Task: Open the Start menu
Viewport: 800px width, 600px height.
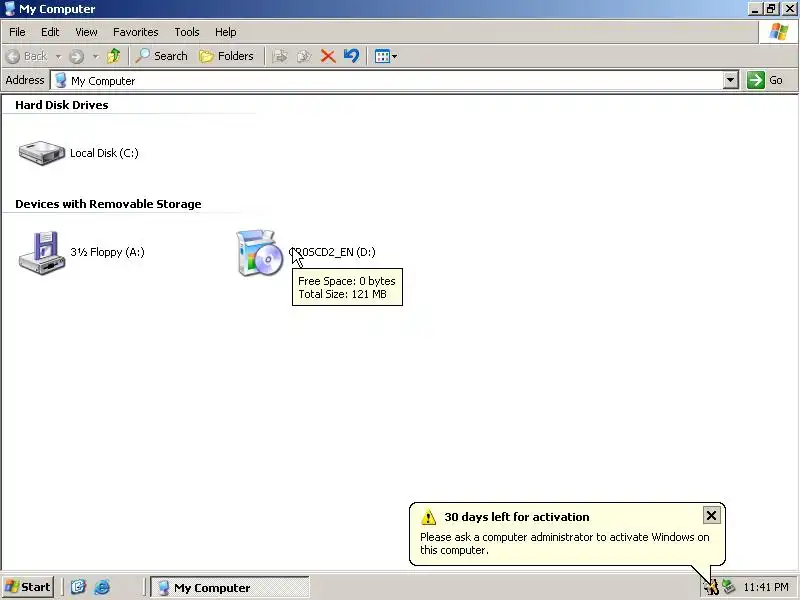Action: click(28, 587)
